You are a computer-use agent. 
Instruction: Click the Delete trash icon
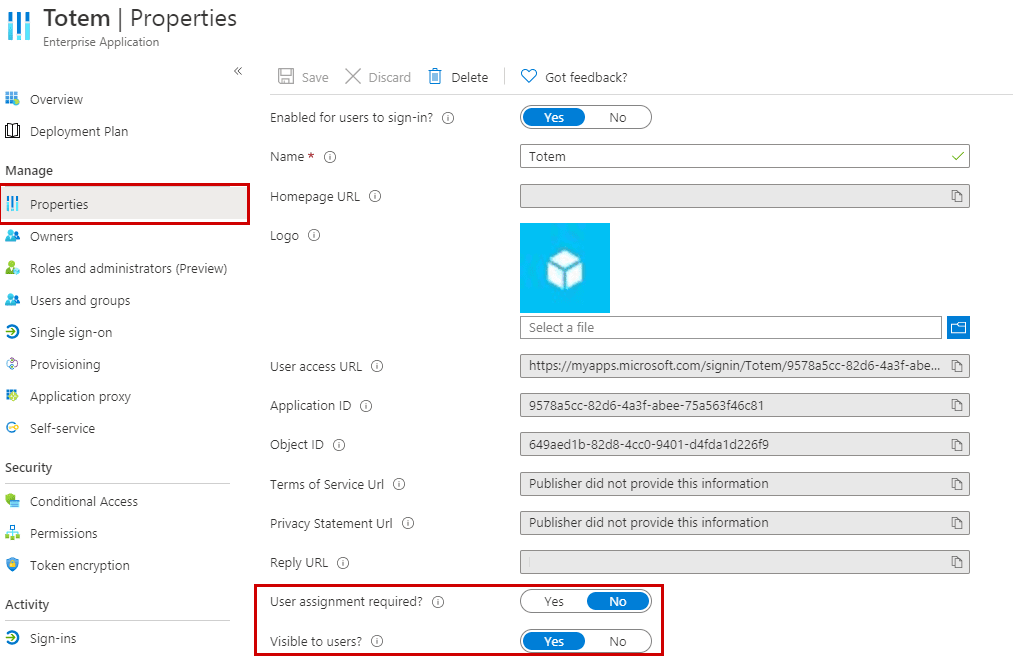coord(435,76)
